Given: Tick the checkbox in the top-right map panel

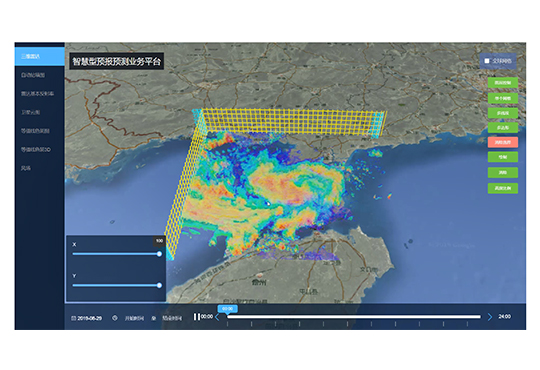Looking at the screenshot, I should coord(487,61).
